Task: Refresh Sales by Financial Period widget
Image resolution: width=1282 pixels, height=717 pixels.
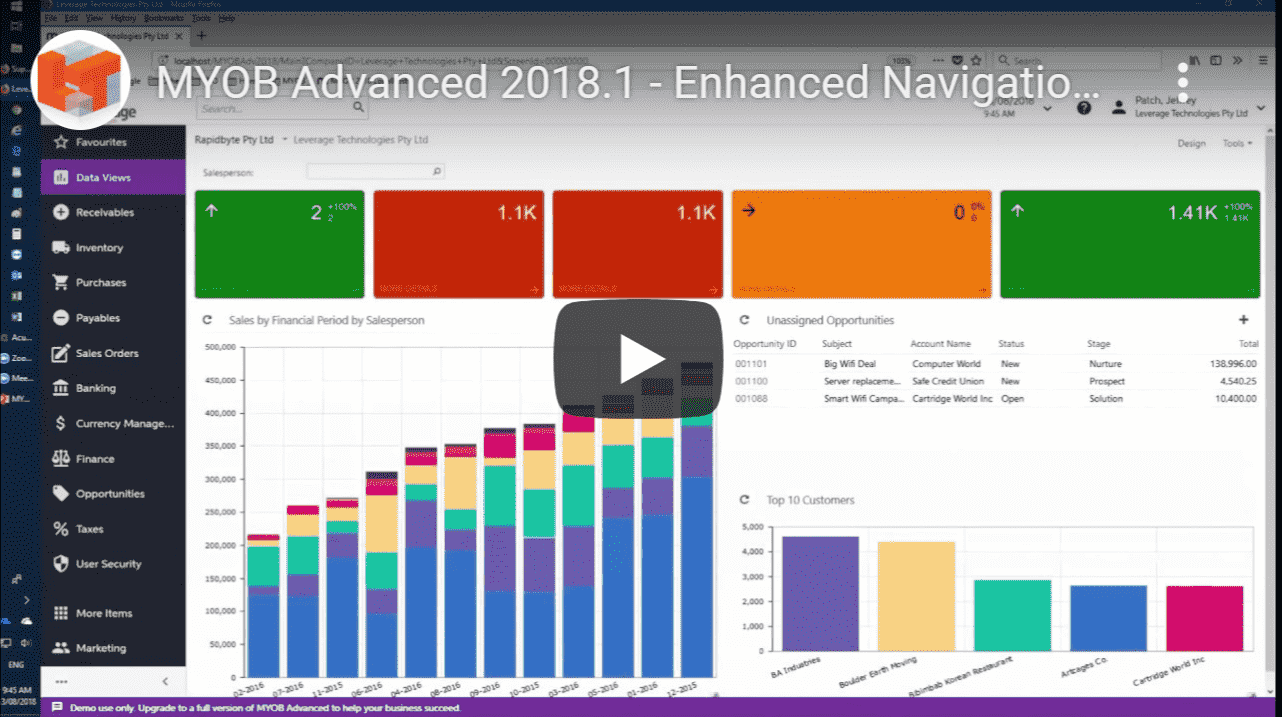Action: (x=208, y=320)
